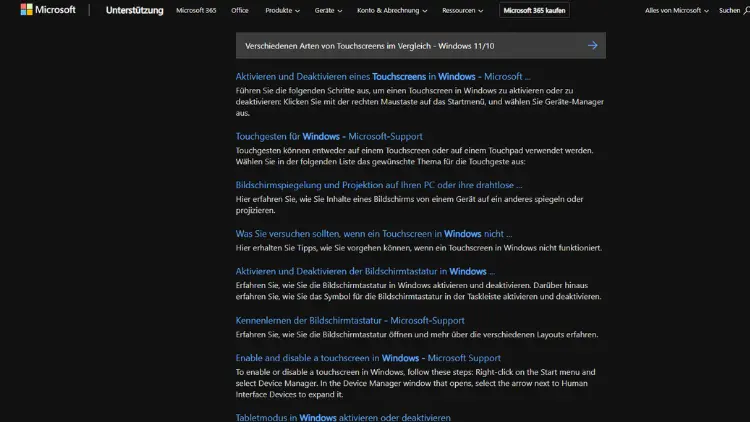Open Aktivieren und Deaktivieren eines Touchscreens result
750x422 pixels.
[383, 77]
